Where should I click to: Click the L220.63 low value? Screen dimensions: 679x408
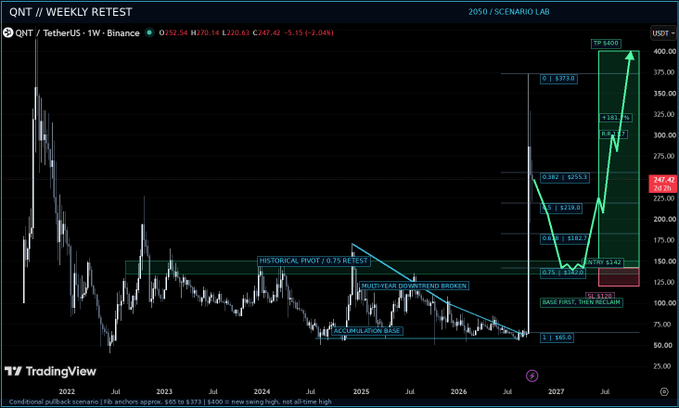tap(236, 33)
